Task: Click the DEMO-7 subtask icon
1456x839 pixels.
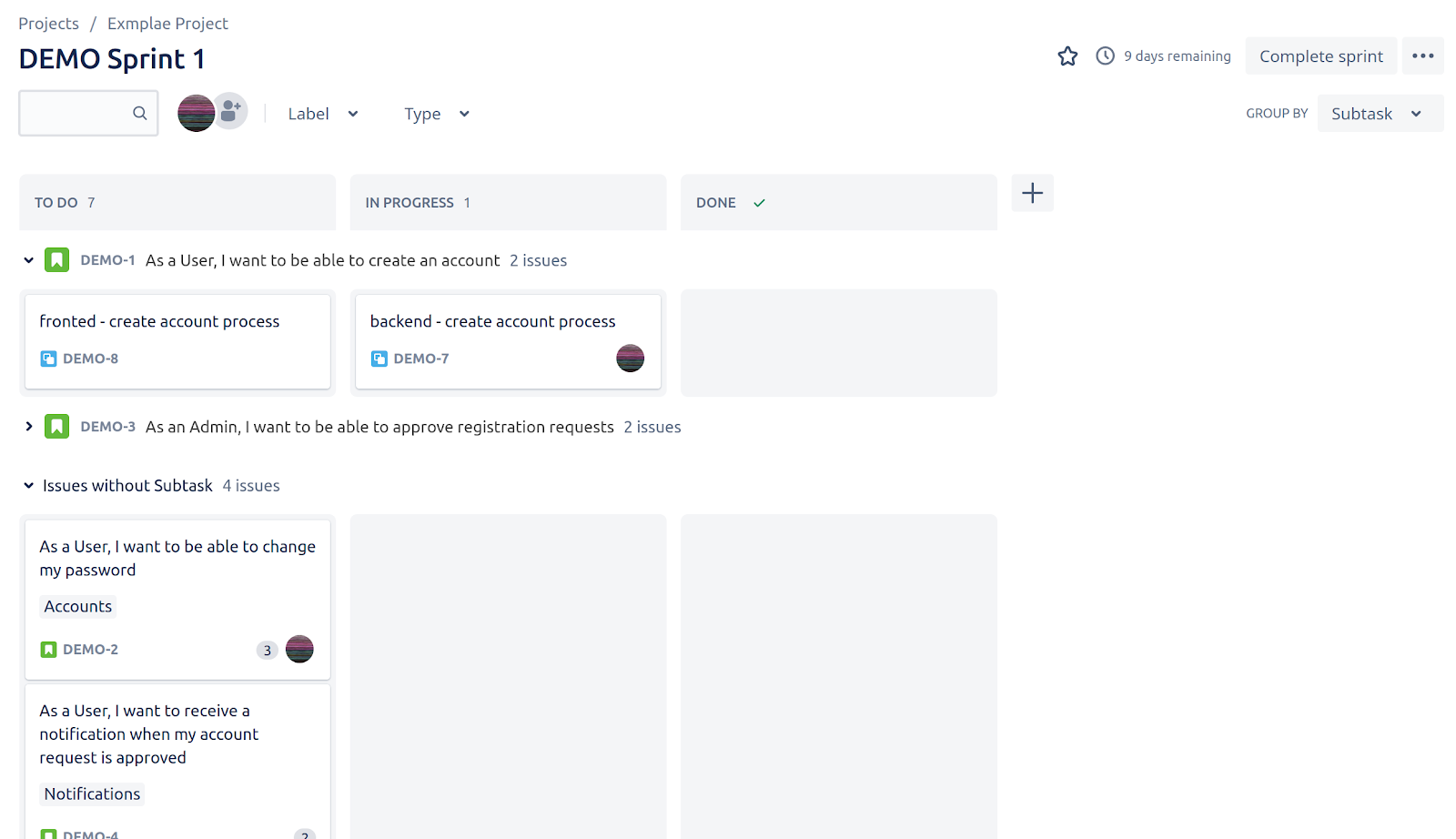Action: [379, 359]
